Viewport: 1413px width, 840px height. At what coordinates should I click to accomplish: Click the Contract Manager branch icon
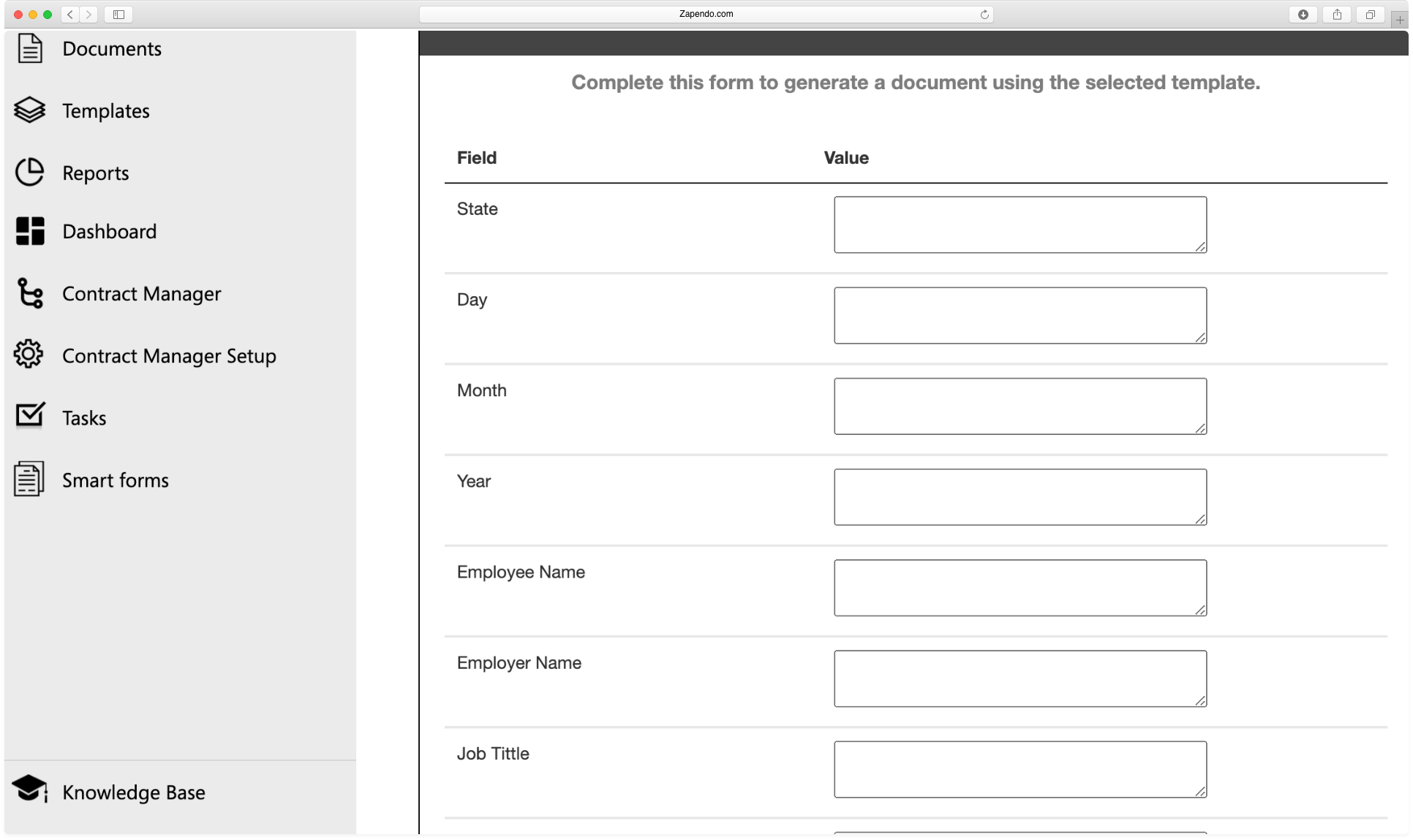(30, 293)
